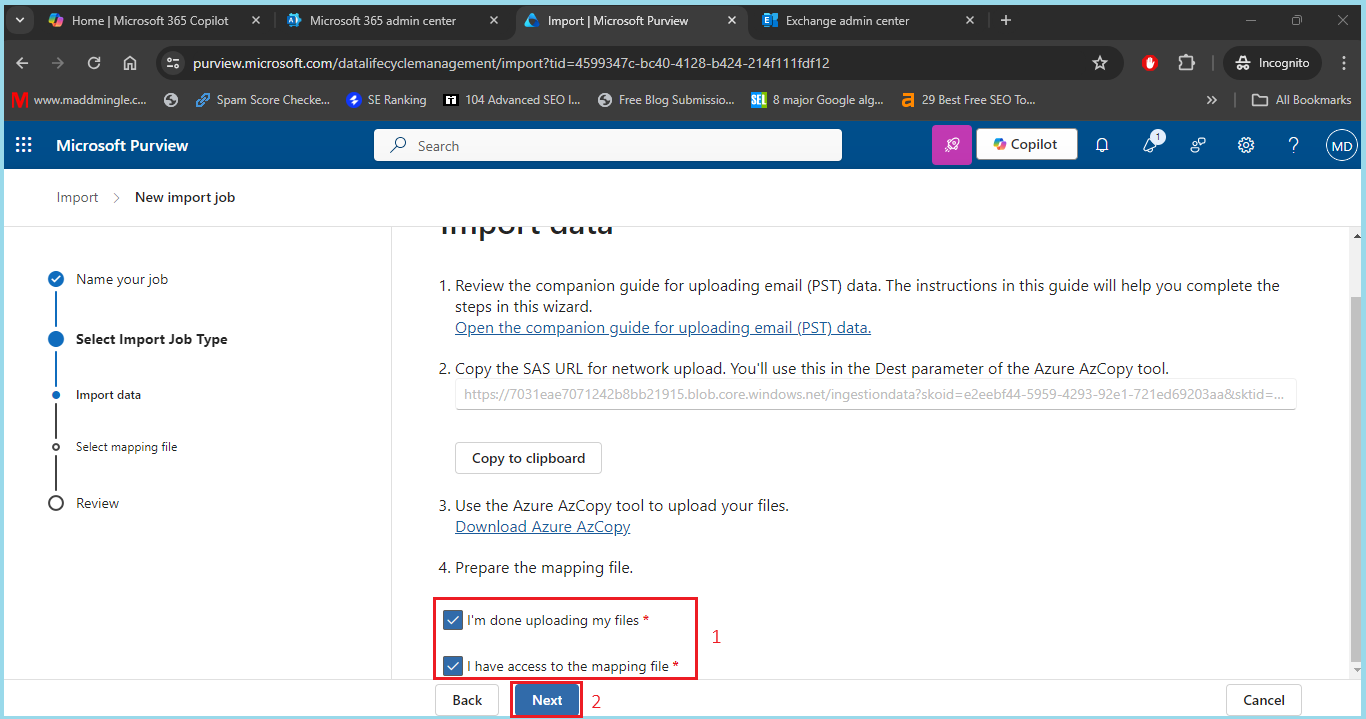Viewport: 1366px width, 719px height.
Task: Uncheck I'm done uploading my files
Action: coord(453,620)
